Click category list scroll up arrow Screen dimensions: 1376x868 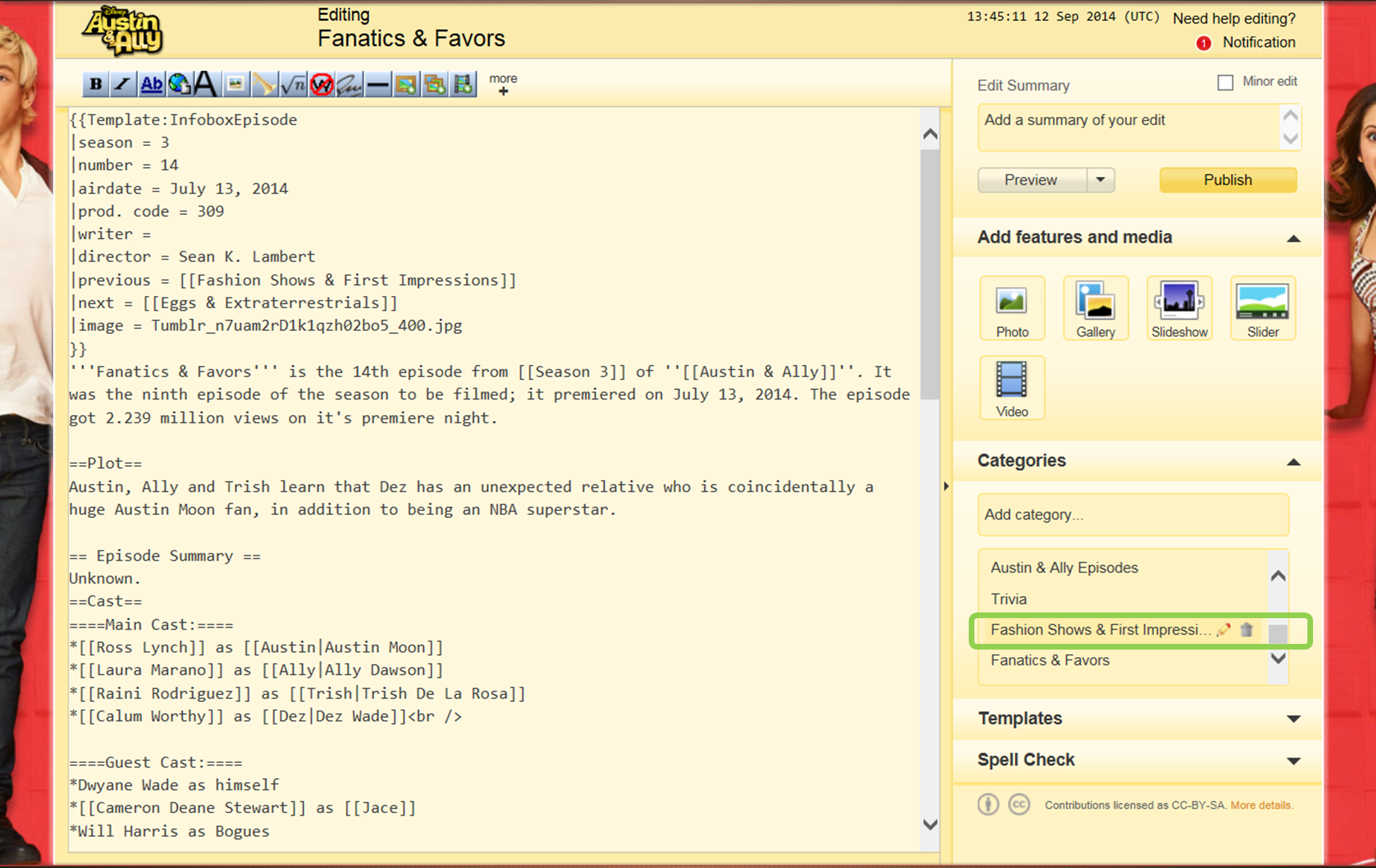(x=1278, y=576)
